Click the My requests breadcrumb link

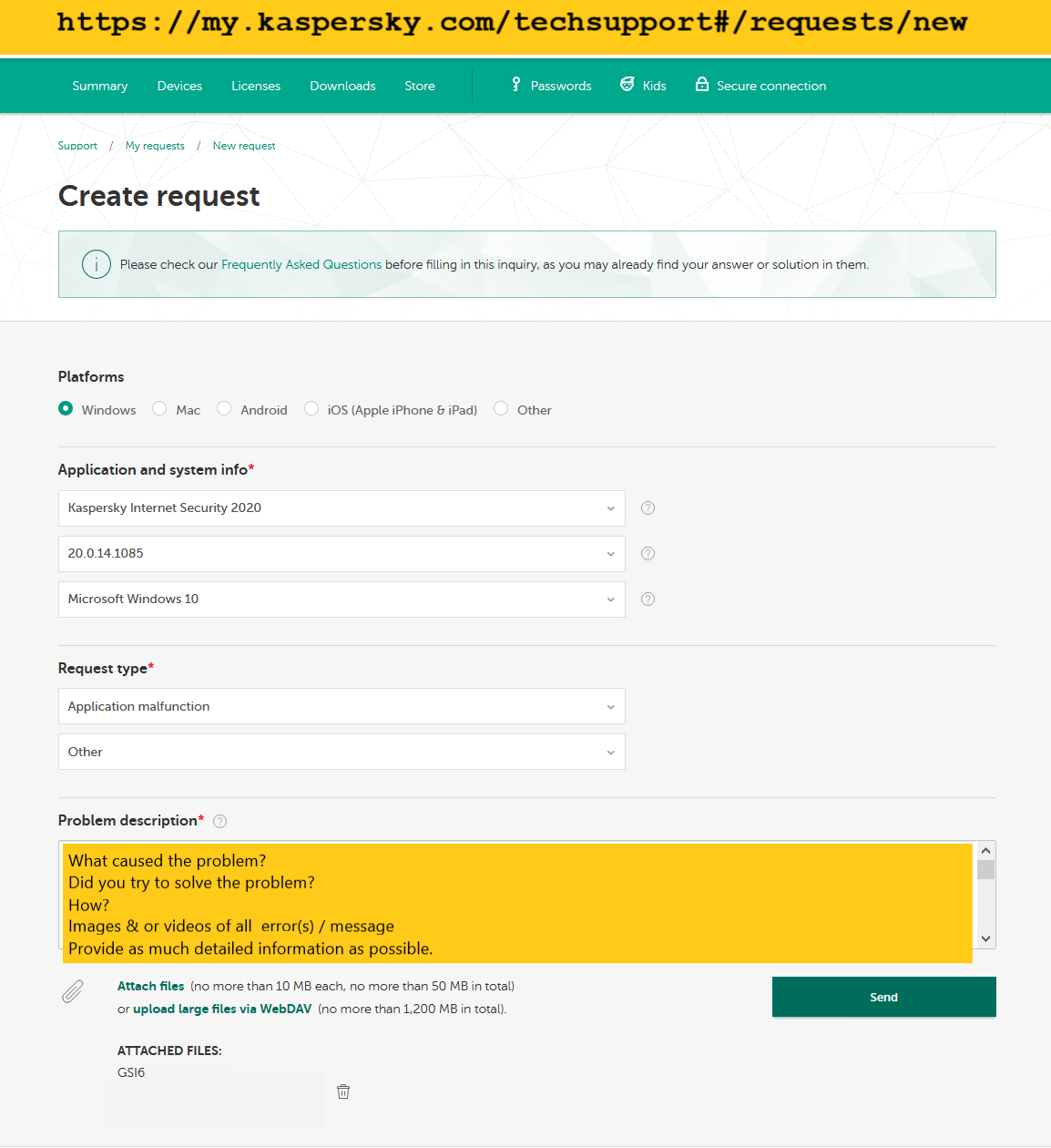pos(155,146)
